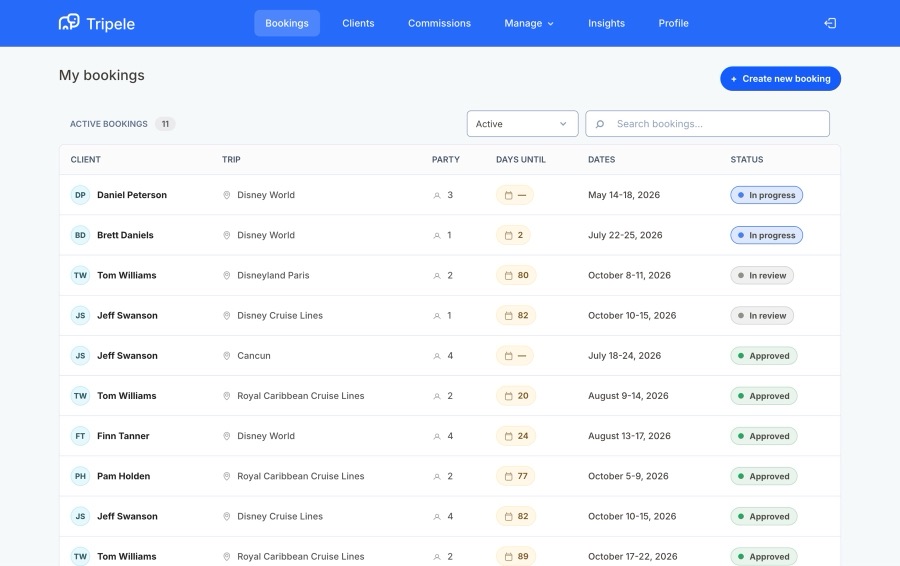Image resolution: width=900 pixels, height=566 pixels.
Task: Click In progress status for Daniel Peterson
Action: click(766, 195)
